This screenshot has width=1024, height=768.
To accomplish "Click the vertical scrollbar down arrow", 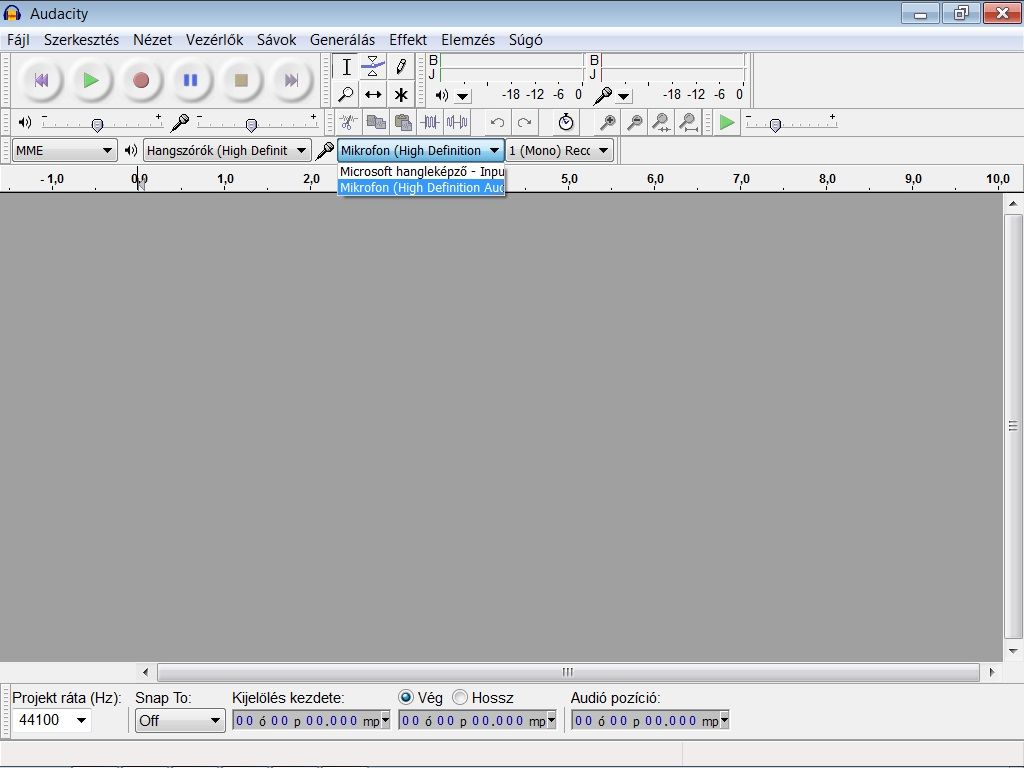I will coord(1013,651).
